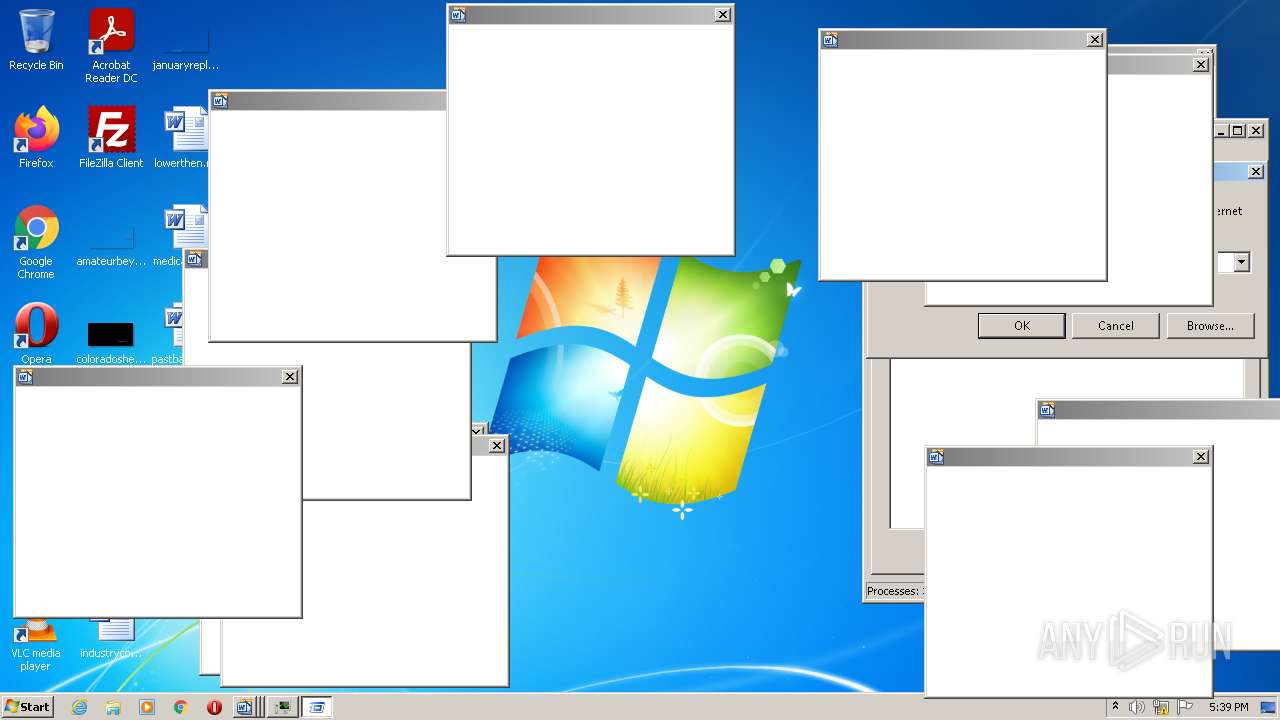Click the Processes status bar text
The image size is (1280, 720).
click(x=894, y=591)
